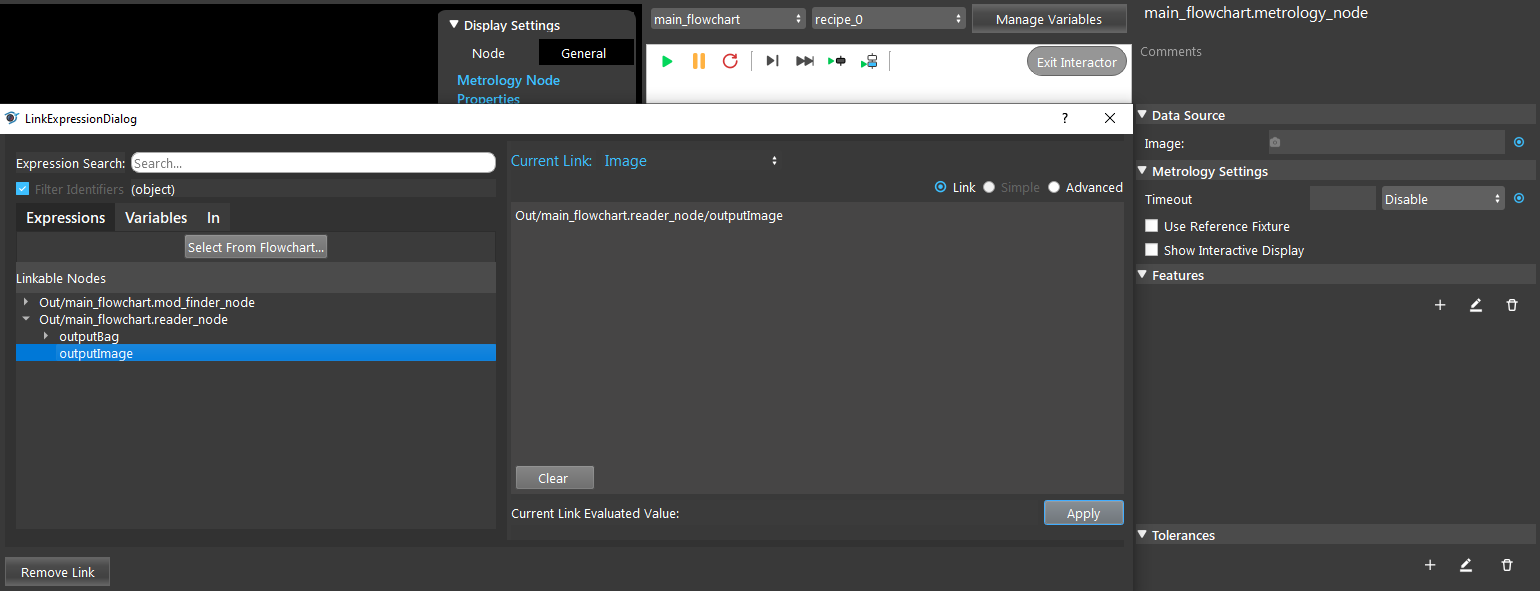Click the Exit Interactor button
This screenshot has width=1540, height=591.
(x=1077, y=62)
